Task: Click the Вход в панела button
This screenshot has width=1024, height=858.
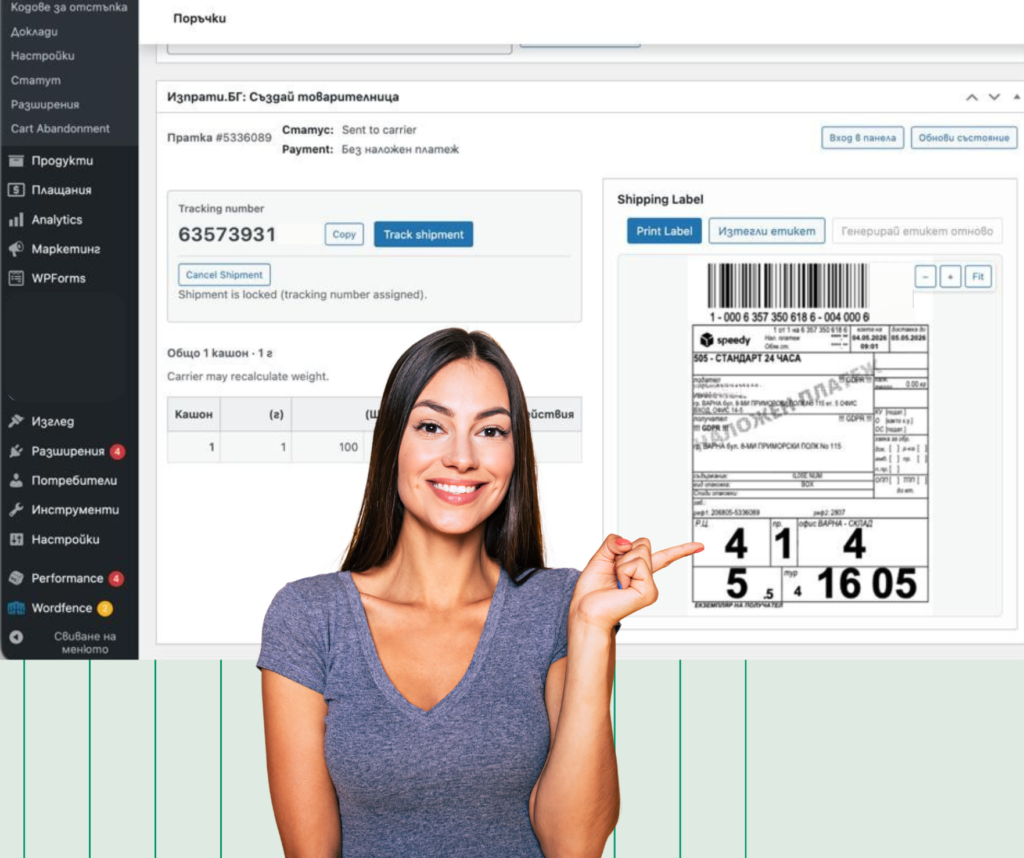Action: (x=862, y=138)
